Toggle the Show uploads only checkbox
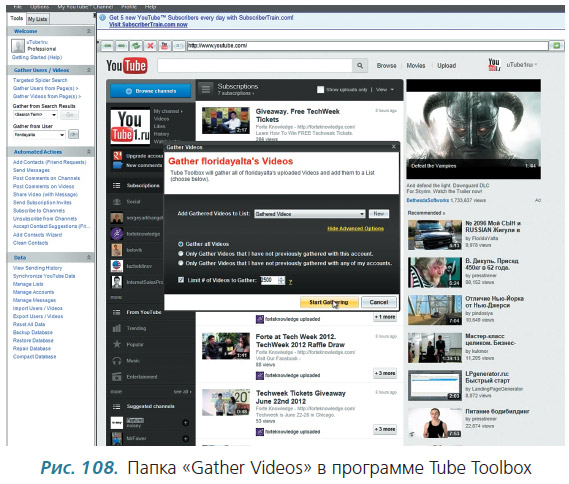 pos(320,89)
